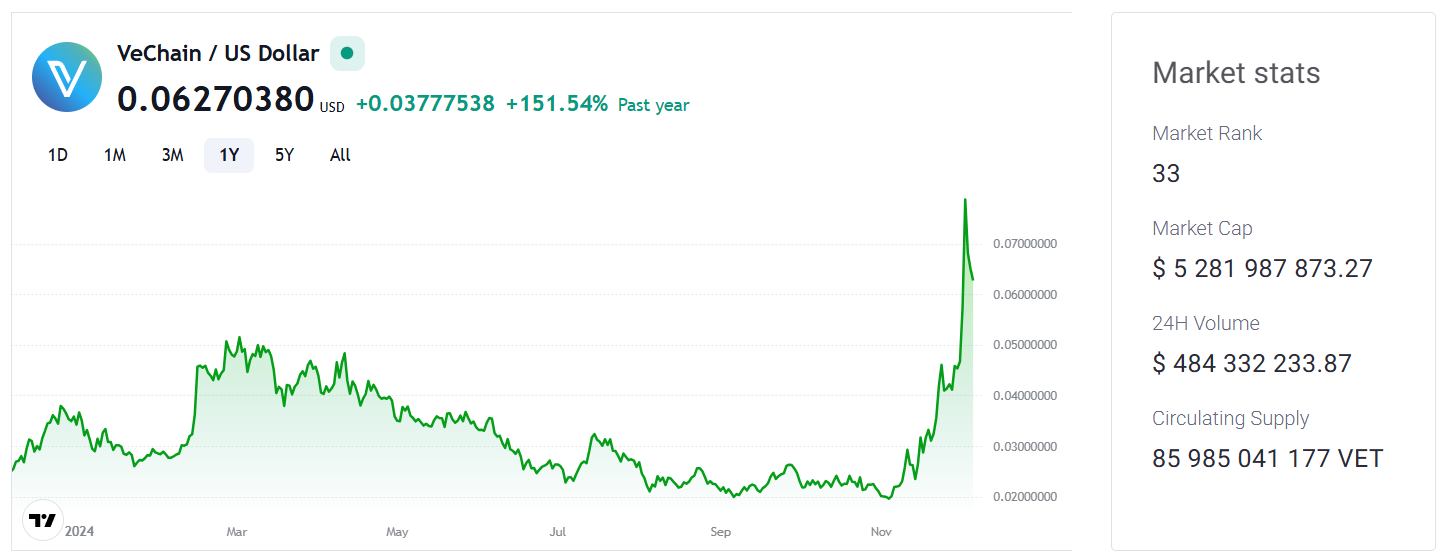The image size is (1451, 555).
Task: Show the All time price history
Action: click(340, 155)
